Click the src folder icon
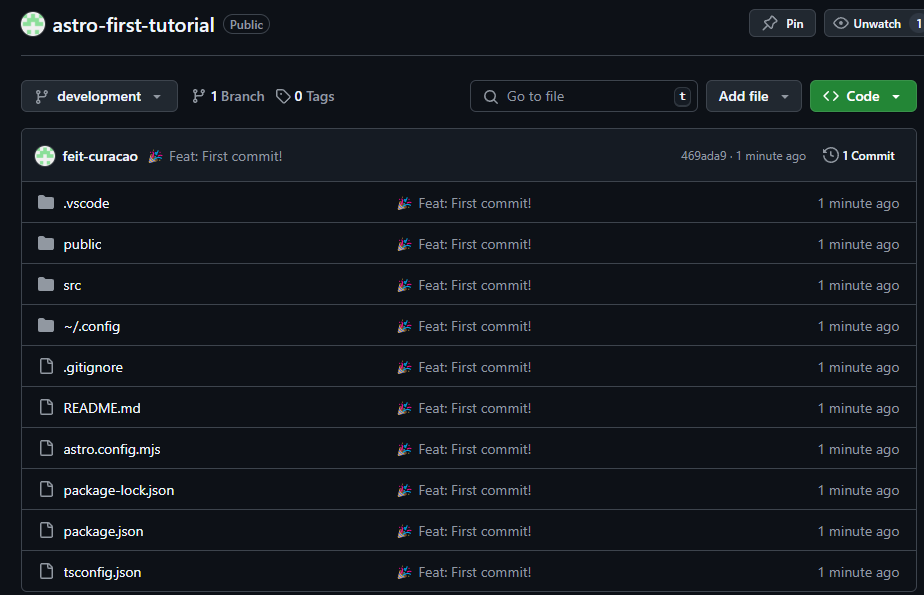Screen dimensions: 924x595 pos(45,285)
